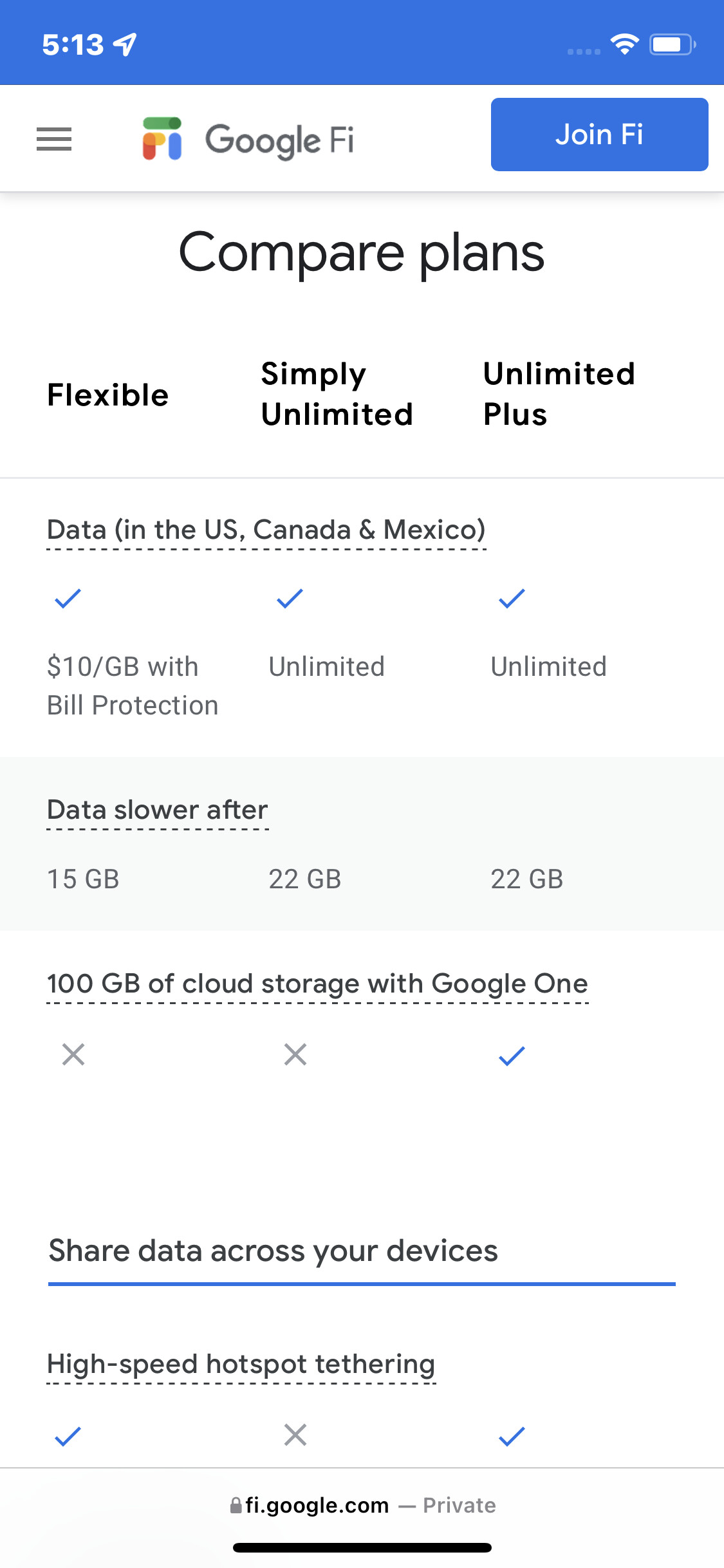Expand High-speed hotspot tethering info
The width and height of the screenshot is (724, 1568).
(241, 1365)
